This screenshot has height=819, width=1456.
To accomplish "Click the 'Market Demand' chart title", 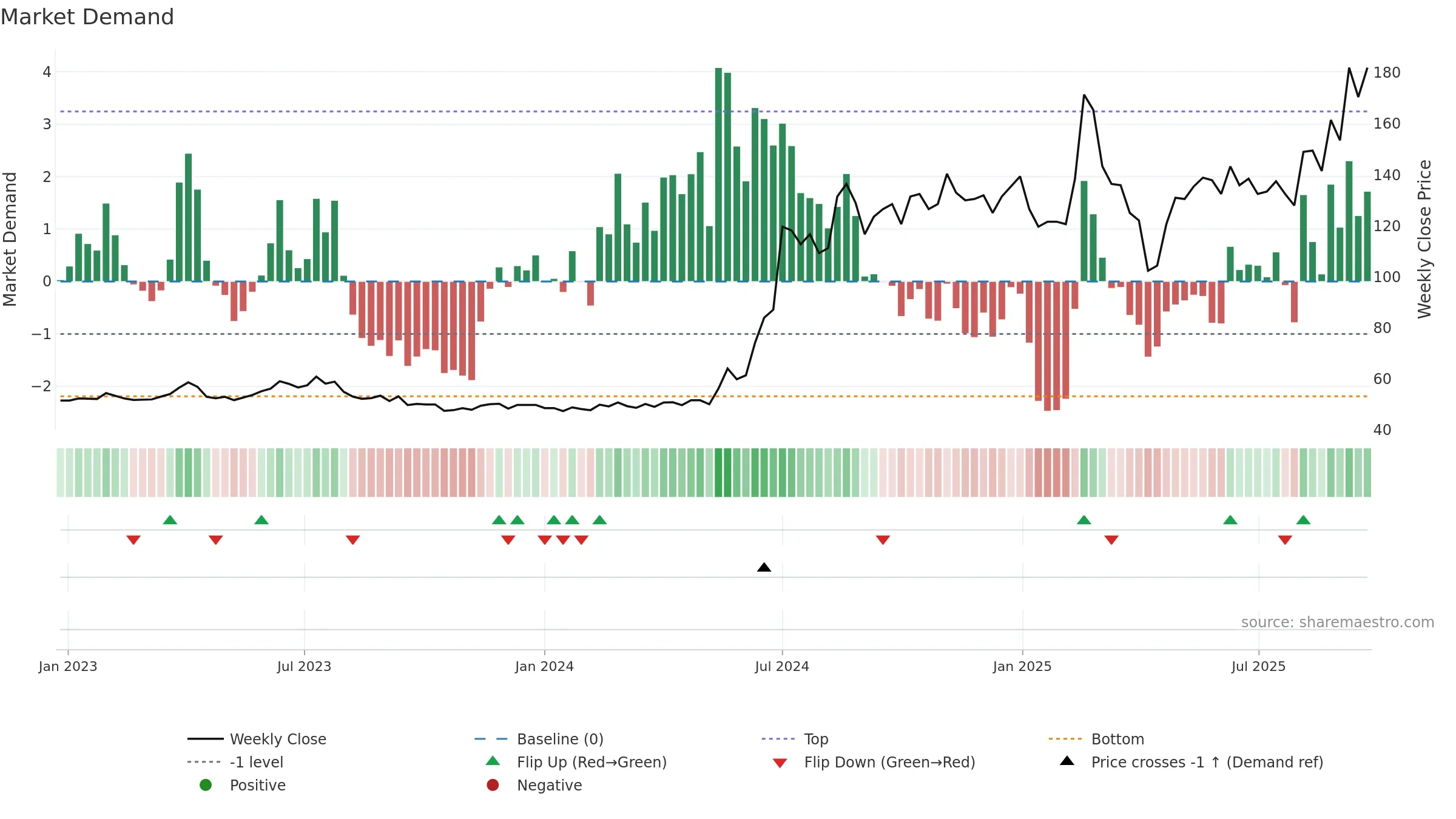I will pyautogui.click(x=87, y=17).
